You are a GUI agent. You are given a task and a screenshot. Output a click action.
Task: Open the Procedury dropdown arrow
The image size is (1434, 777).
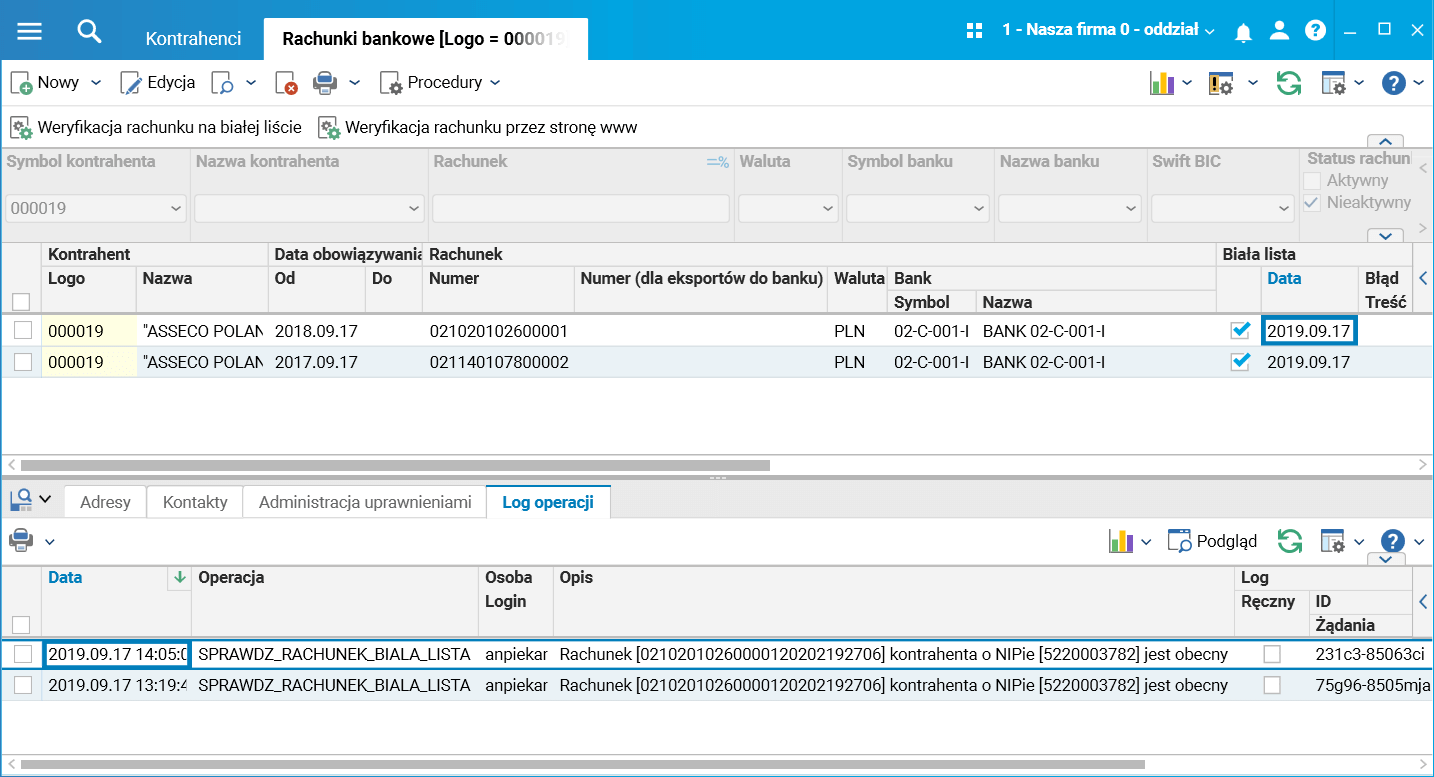point(495,83)
